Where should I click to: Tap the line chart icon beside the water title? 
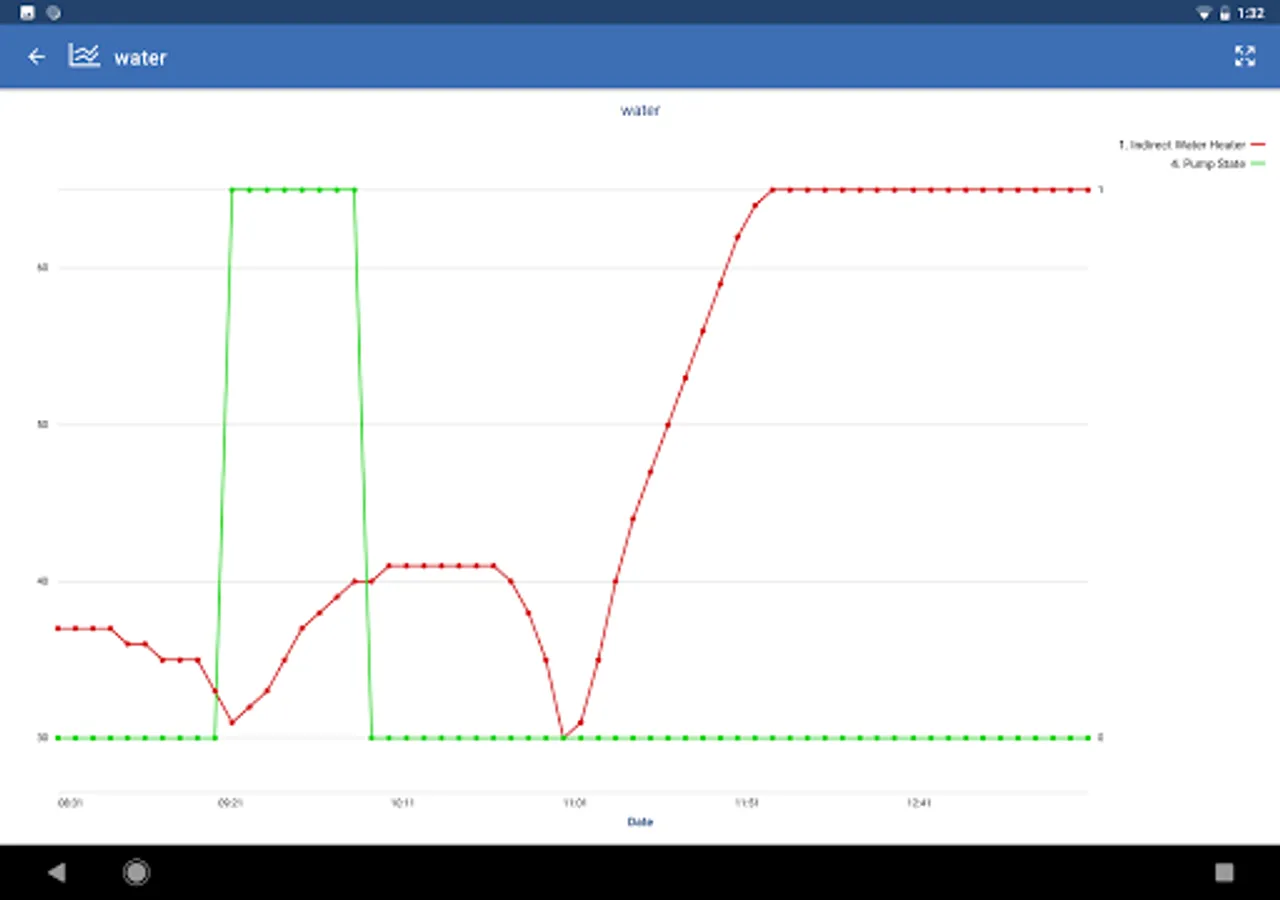point(84,55)
